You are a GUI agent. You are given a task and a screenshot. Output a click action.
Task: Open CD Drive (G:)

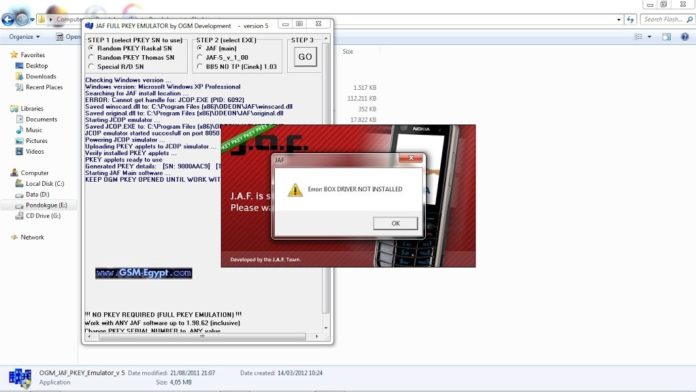coord(43,216)
